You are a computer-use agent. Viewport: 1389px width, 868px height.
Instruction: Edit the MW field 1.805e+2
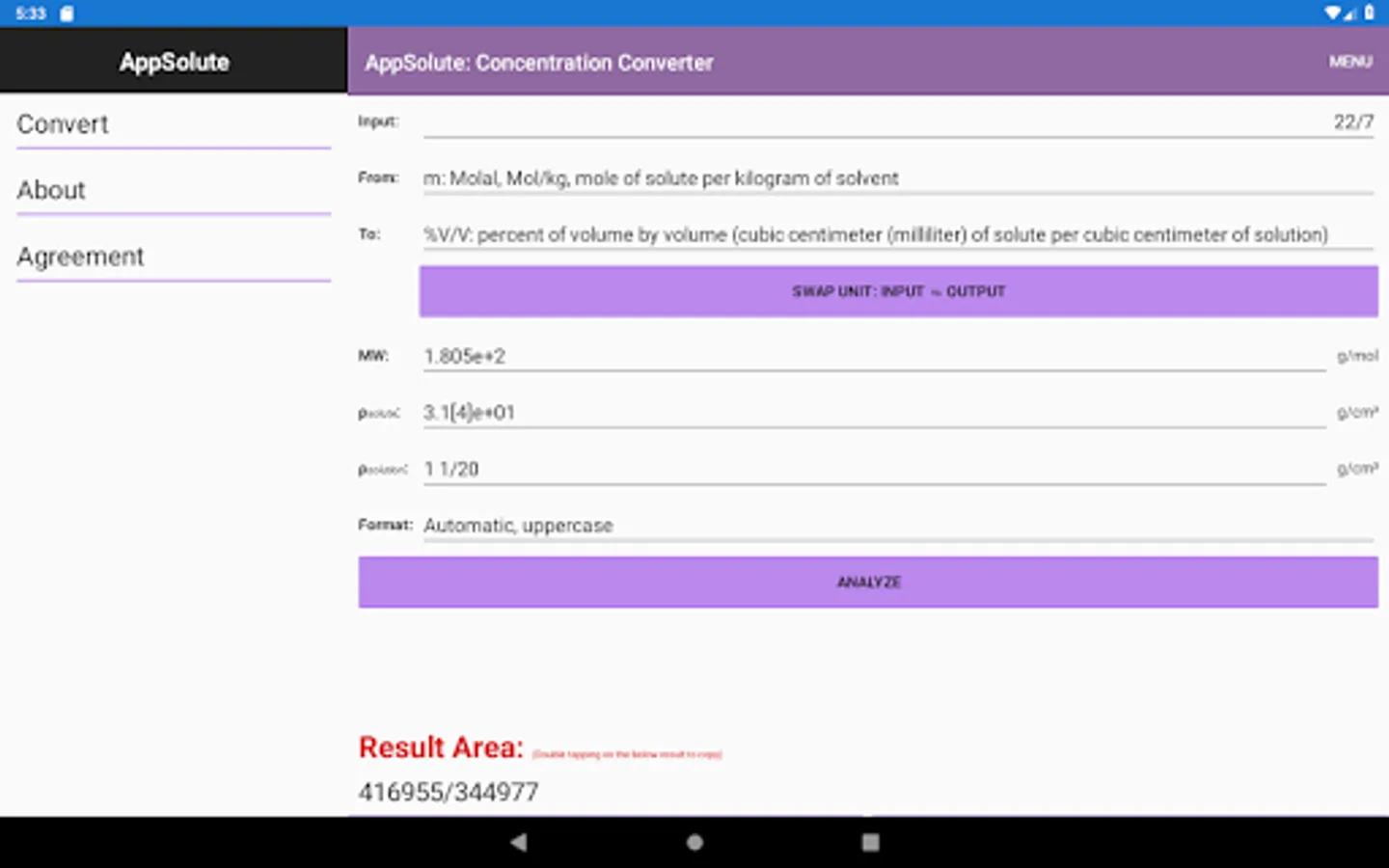(x=874, y=356)
